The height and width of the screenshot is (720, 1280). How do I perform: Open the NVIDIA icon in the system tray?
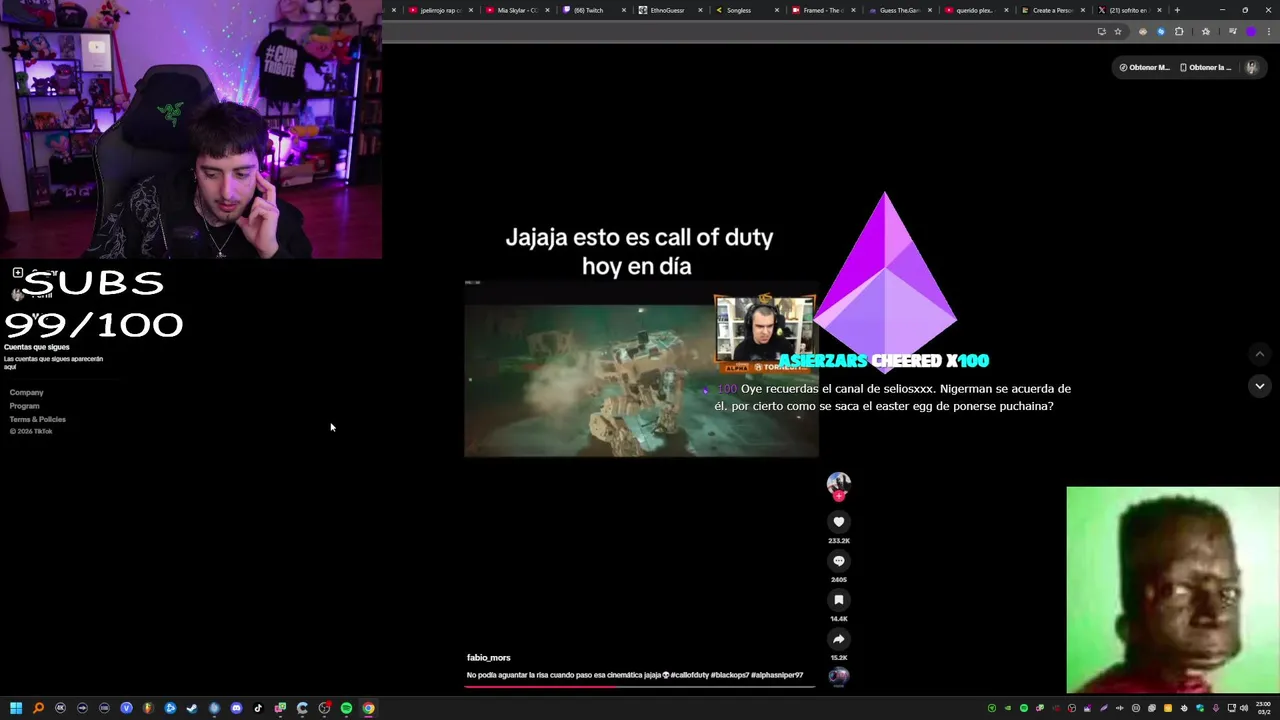click(1008, 708)
